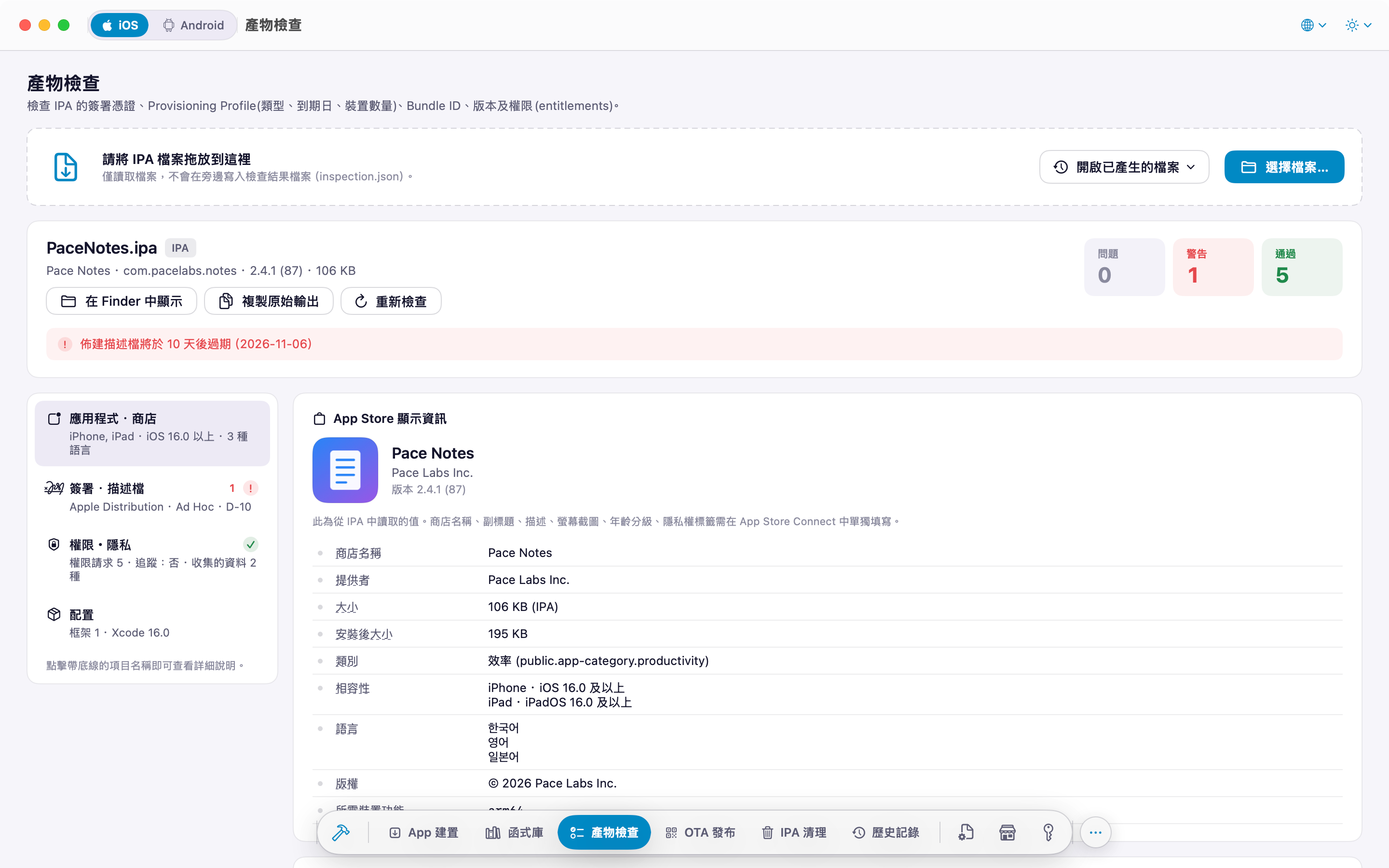Open the App 建置 tab

(423, 832)
